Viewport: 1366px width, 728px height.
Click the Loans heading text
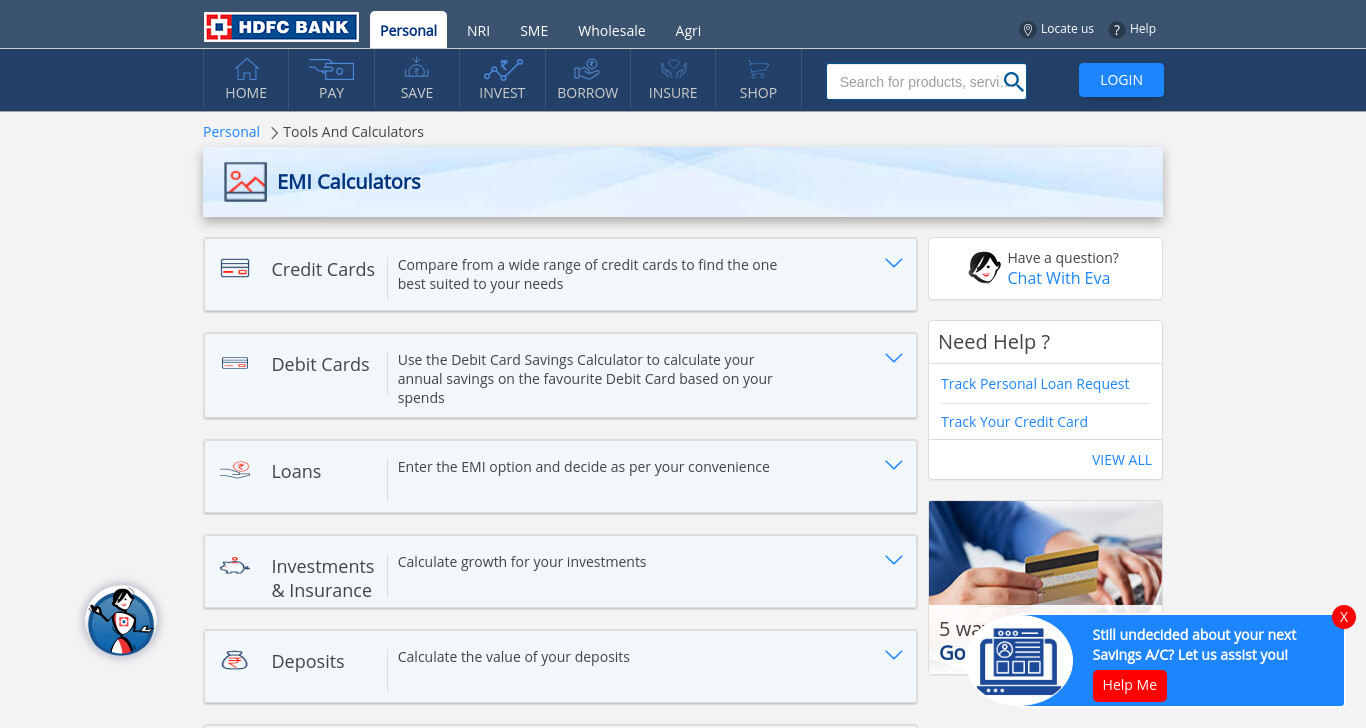click(x=296, y=471)
